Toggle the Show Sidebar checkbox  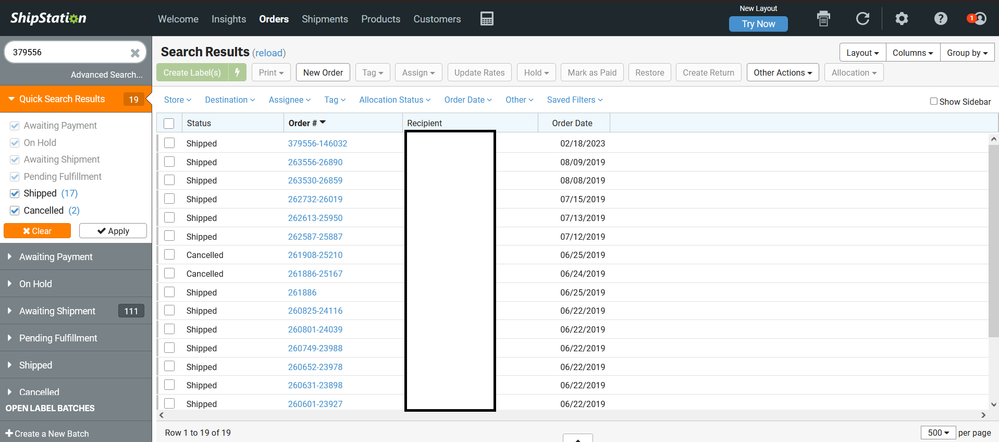[x=934, y=101]
